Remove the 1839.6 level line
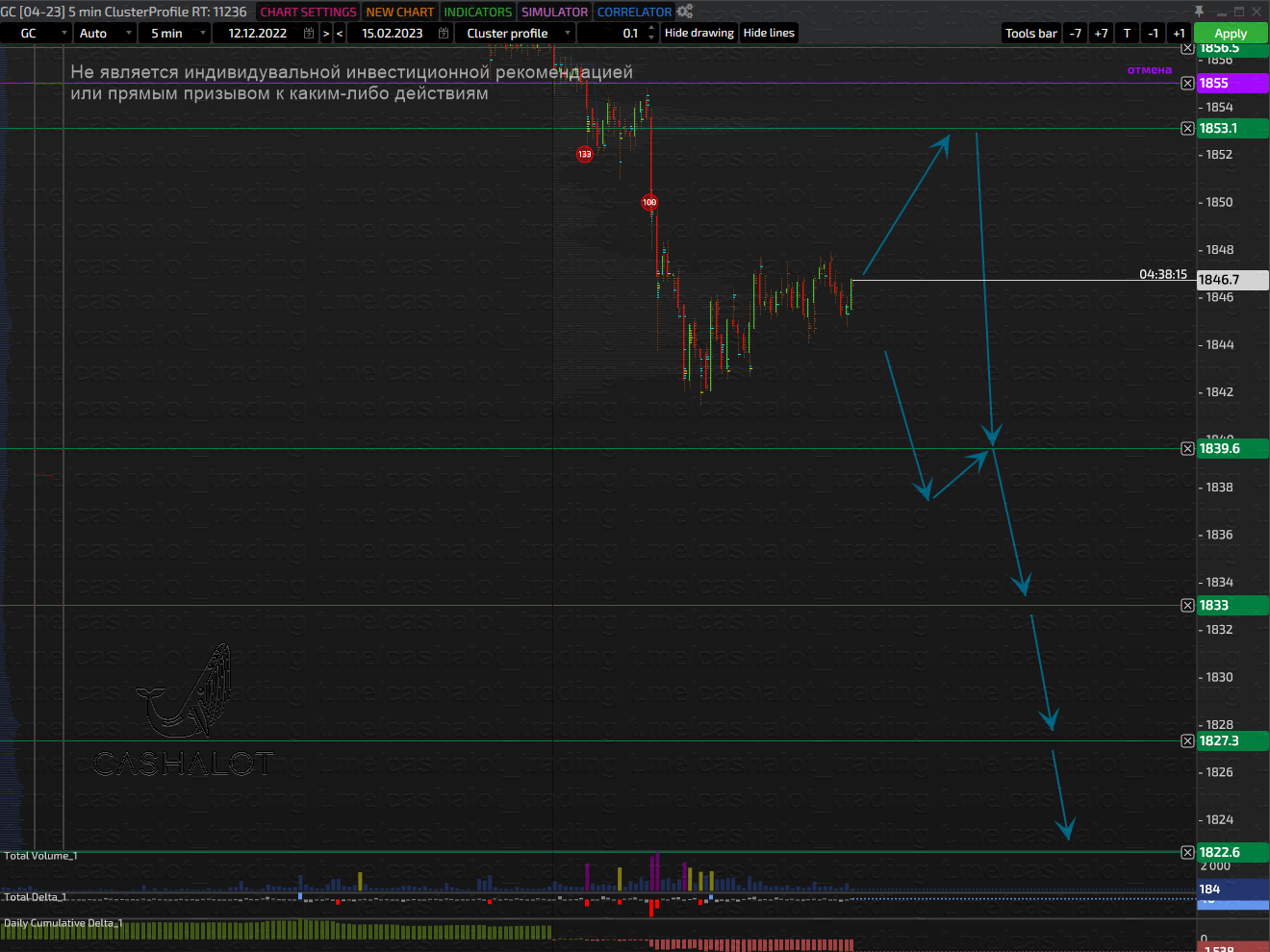 [x=1187, y=449]
